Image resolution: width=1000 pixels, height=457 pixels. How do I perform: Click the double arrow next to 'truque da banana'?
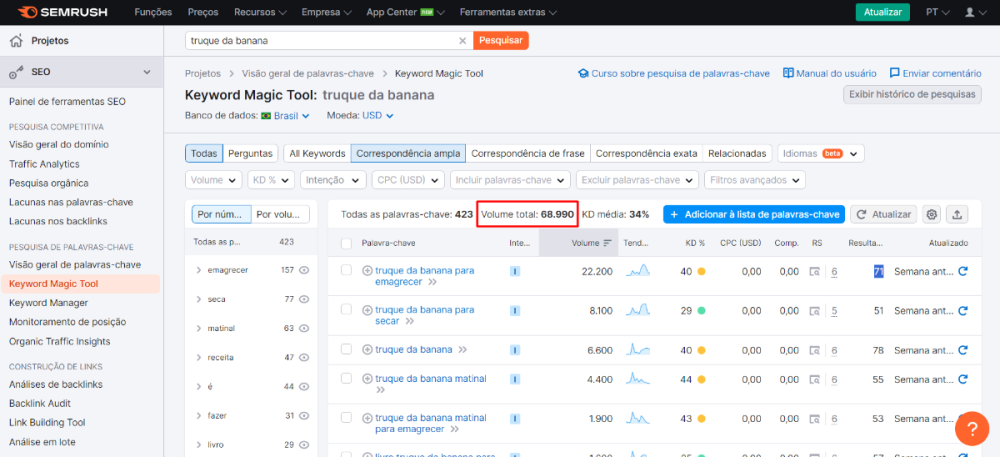(462, 350)
